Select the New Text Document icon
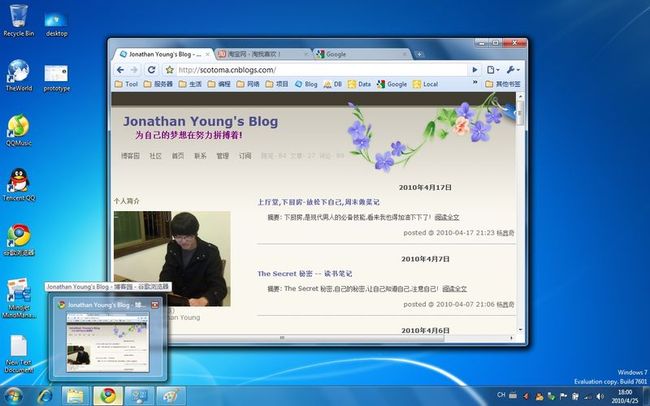This screenshot has height=406, width=650. [19, 354]
